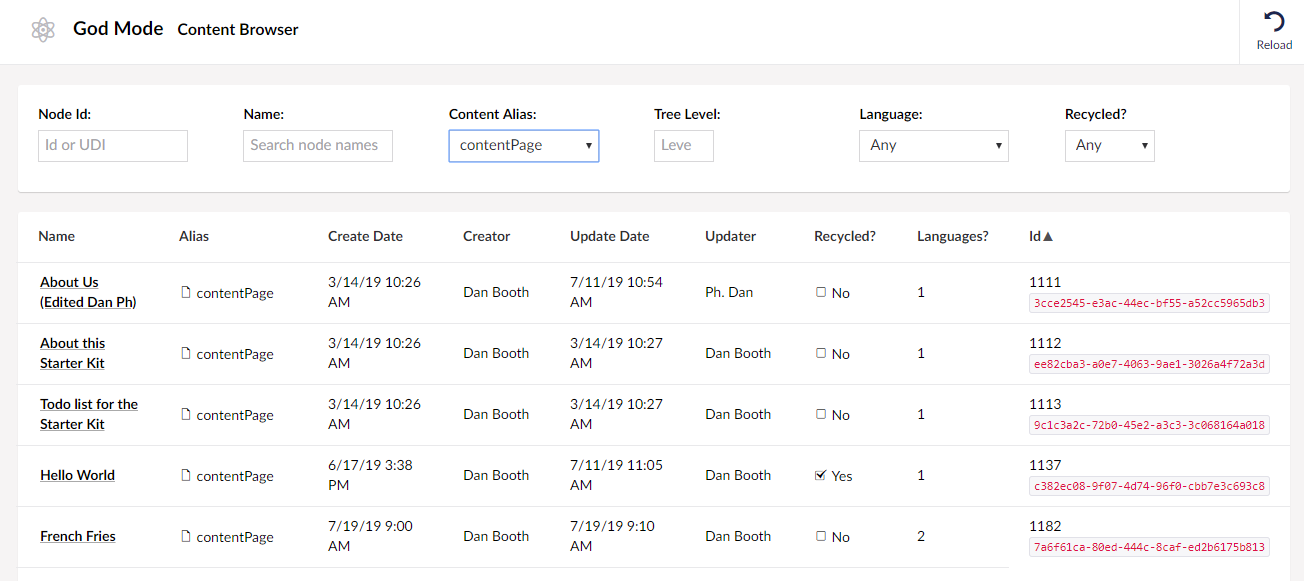Toggle Recycled checkbox for About Us
The width and height of the screenshot is (1304, 581).
click(821, 293)
